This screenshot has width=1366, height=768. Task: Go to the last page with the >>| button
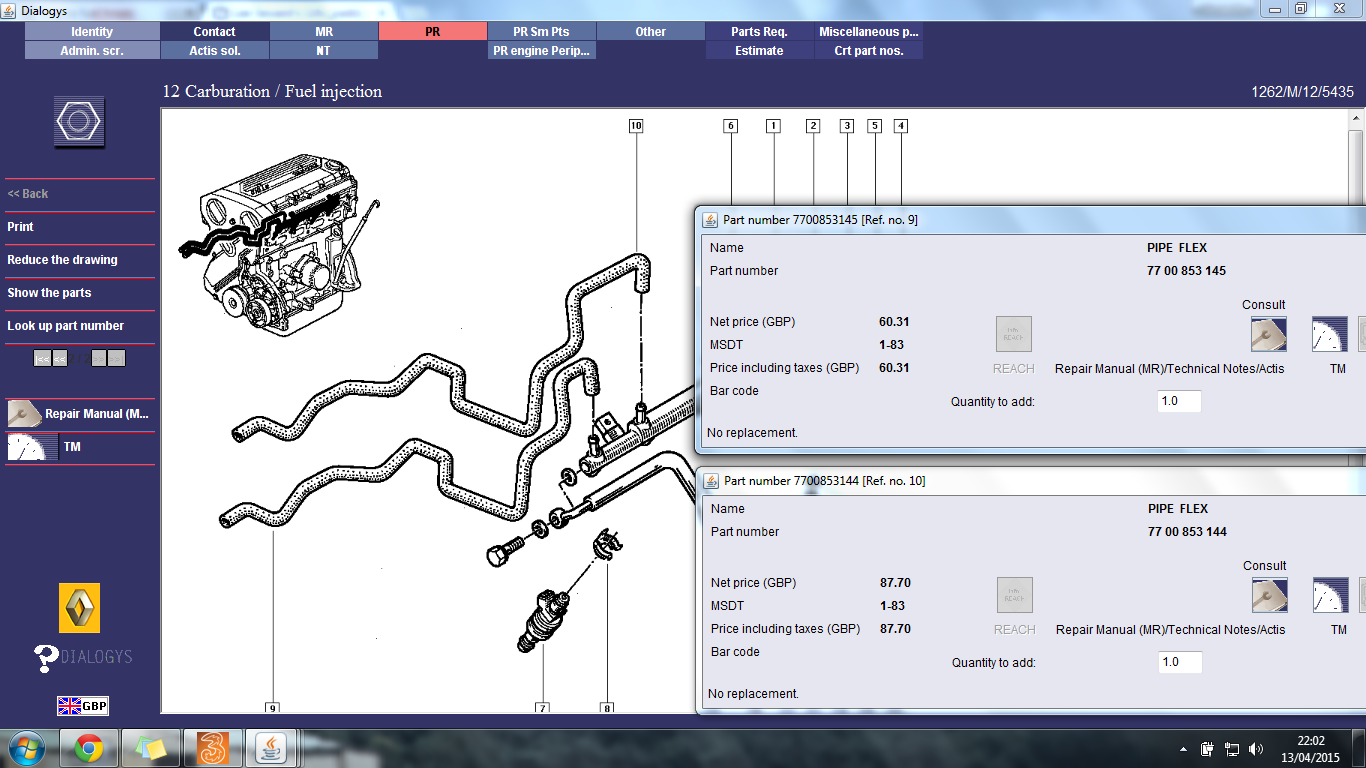coord(117,358)
